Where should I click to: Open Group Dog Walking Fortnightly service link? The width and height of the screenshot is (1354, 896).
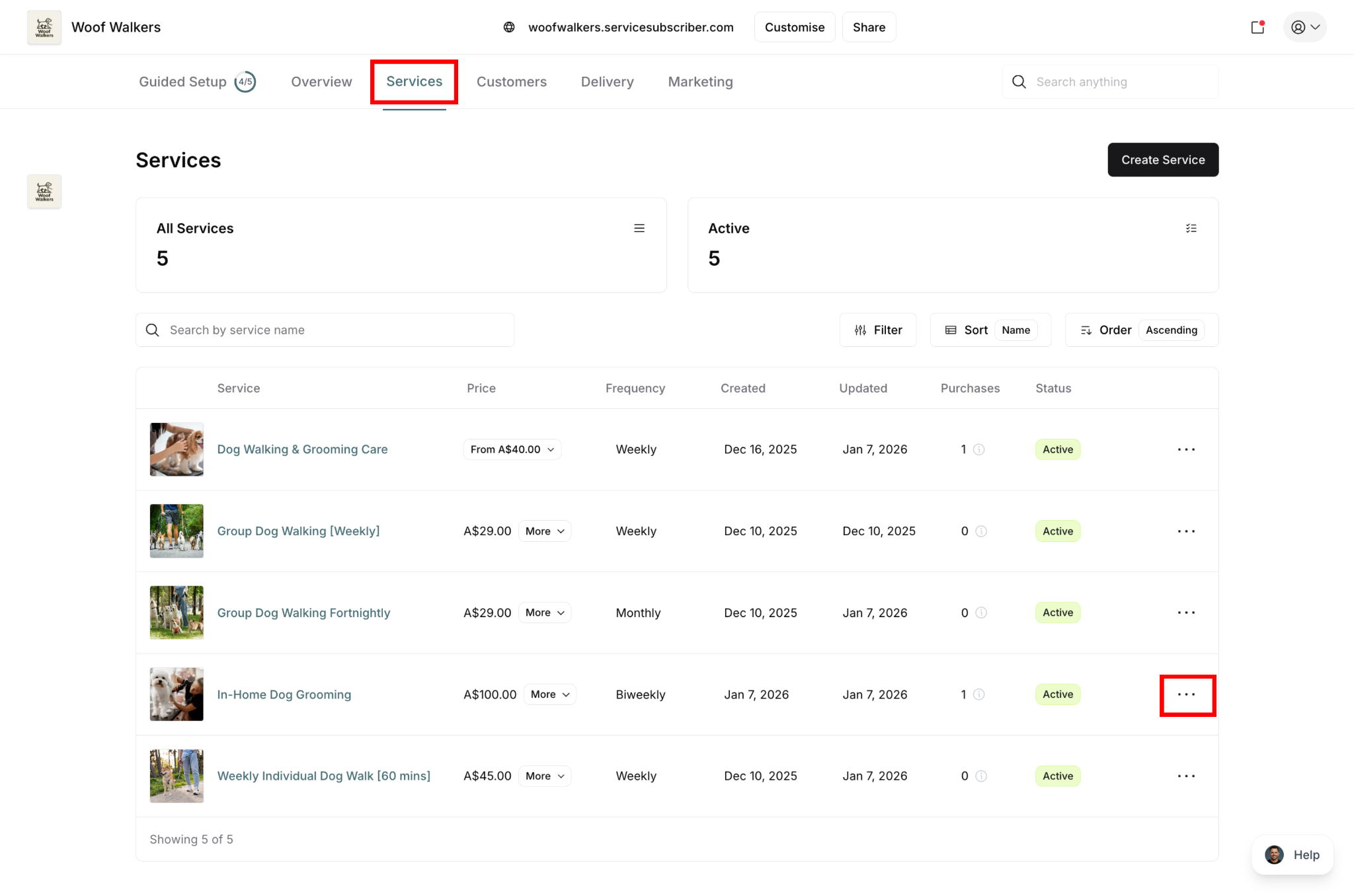[303, 613]
